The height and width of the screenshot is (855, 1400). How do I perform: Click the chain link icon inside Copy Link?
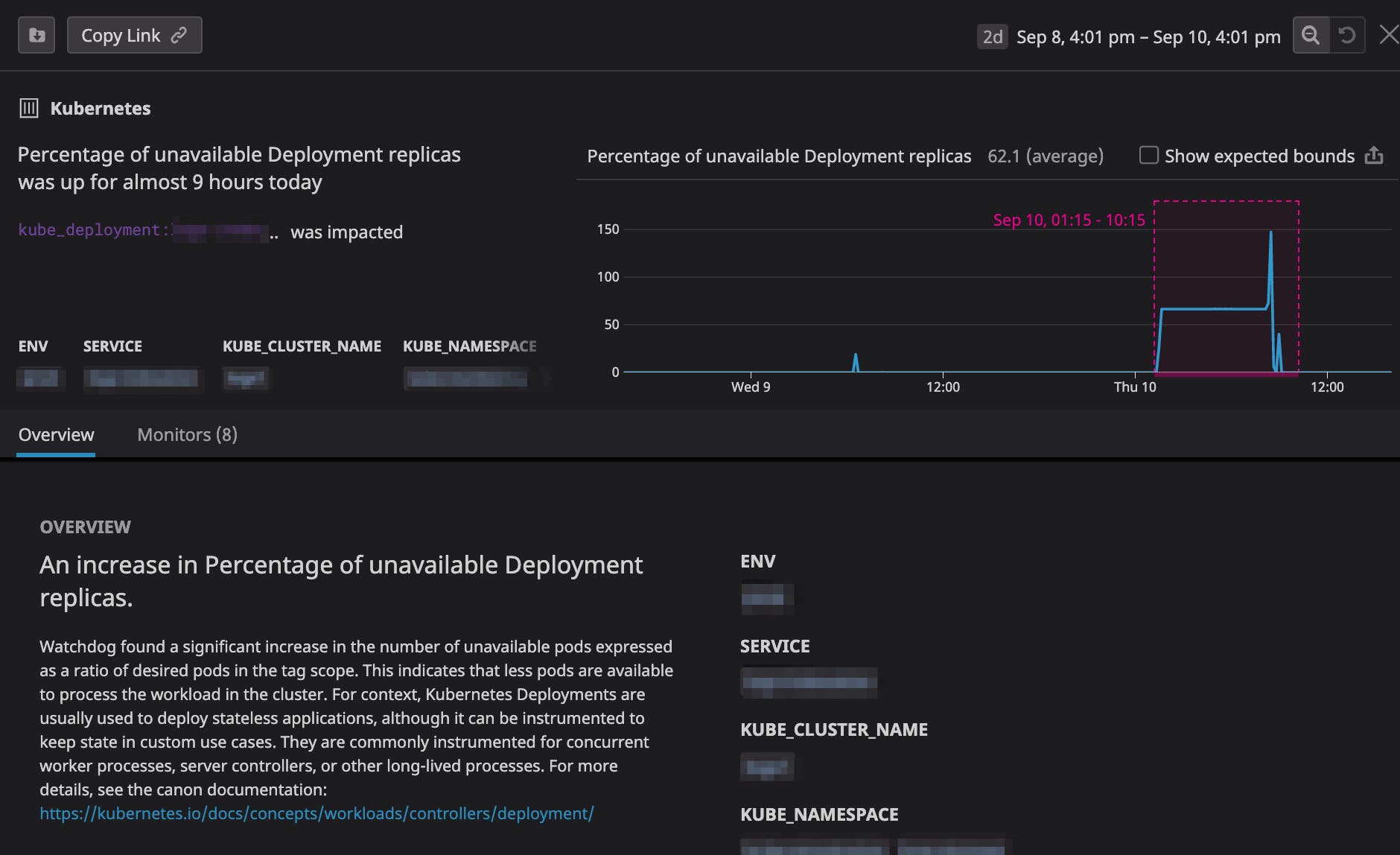tap(177, 34)
